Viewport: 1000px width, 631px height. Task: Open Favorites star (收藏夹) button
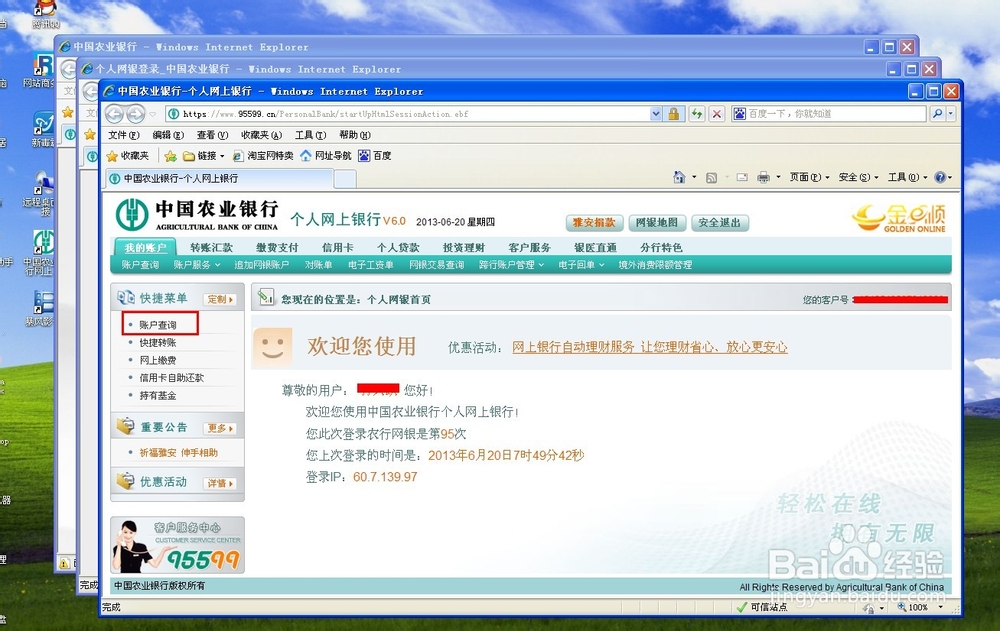[x=128, y=156]
